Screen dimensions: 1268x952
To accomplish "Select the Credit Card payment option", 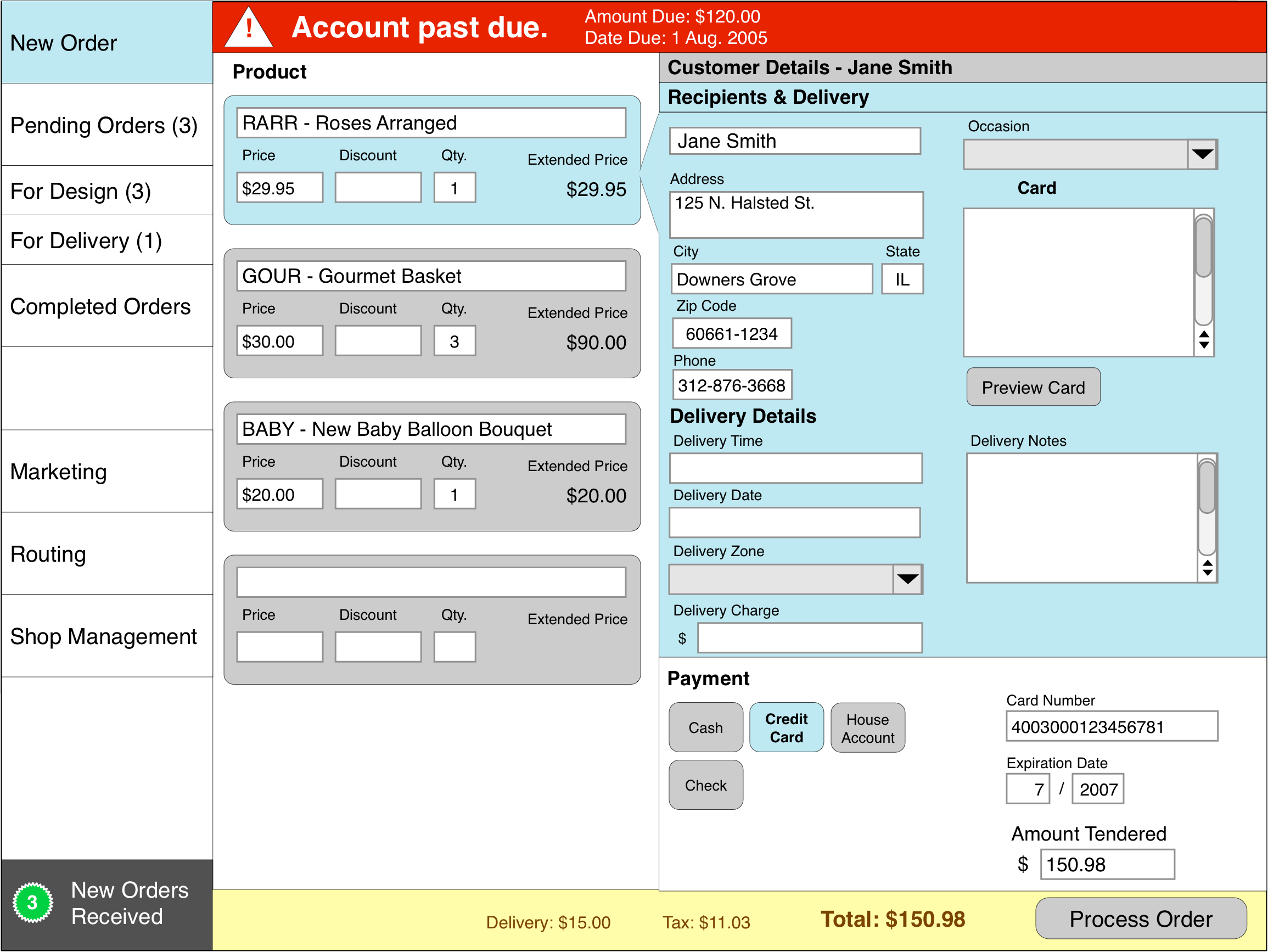I will coord(786,727).
